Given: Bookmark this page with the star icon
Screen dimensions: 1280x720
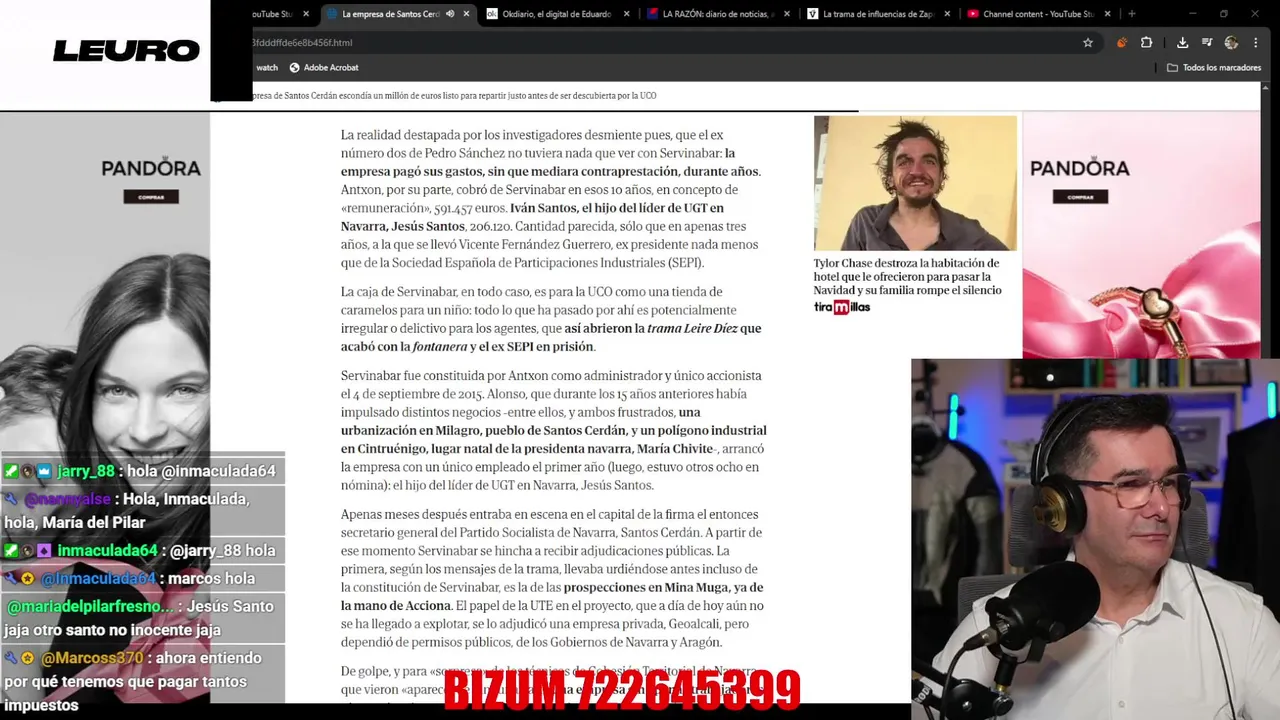Looking at the screenshot, I should click(1088, 43).
